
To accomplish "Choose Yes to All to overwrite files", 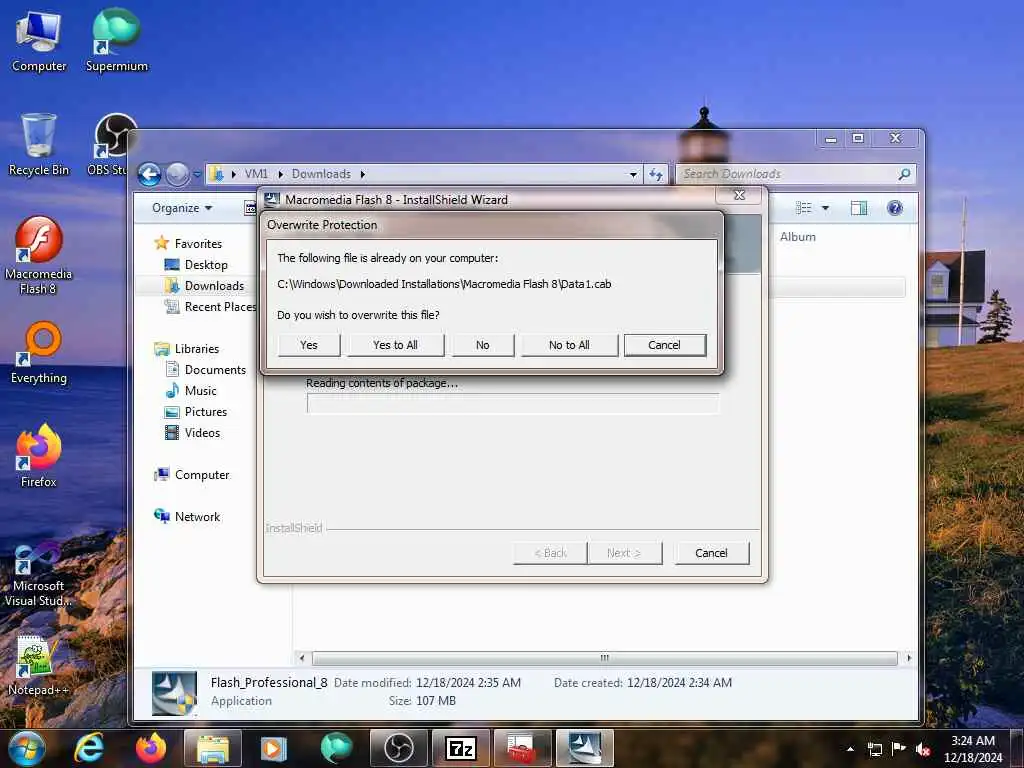I will point(395,345).
